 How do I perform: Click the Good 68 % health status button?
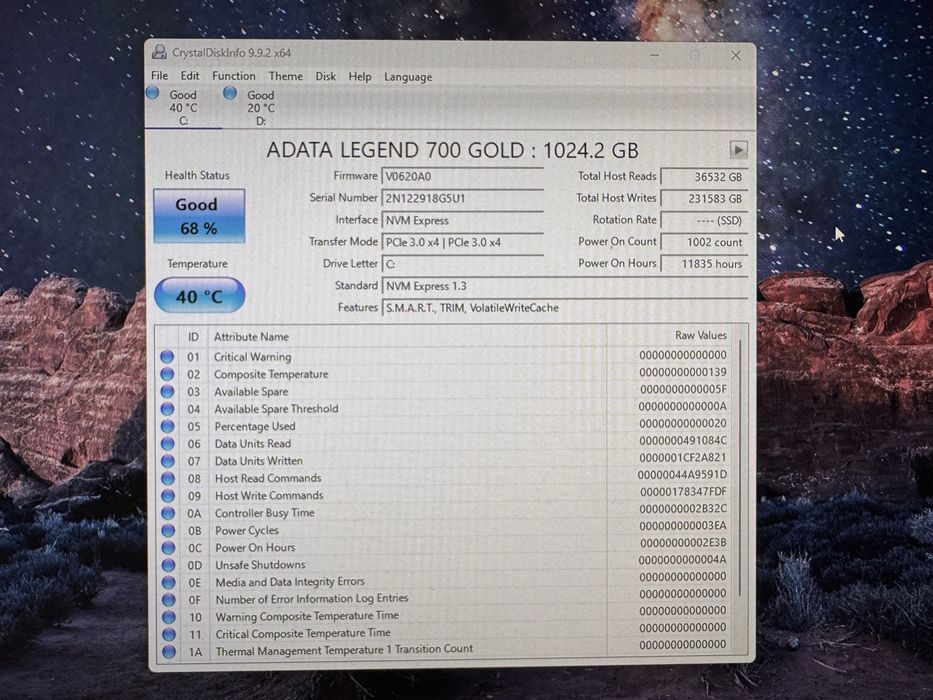199,215
